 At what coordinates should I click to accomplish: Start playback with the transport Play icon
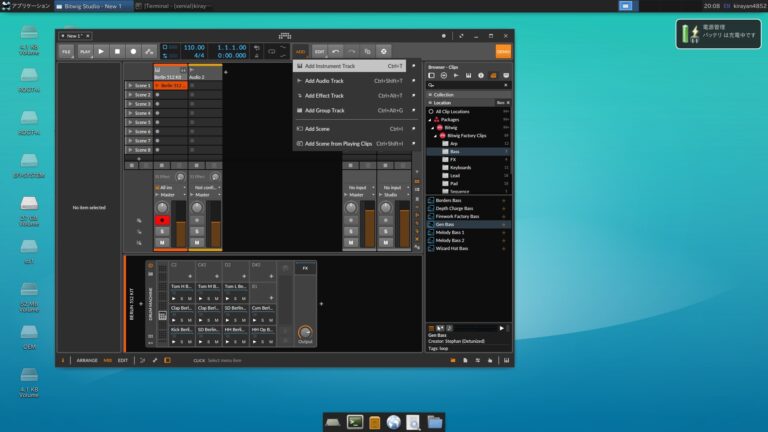(101, 51)
